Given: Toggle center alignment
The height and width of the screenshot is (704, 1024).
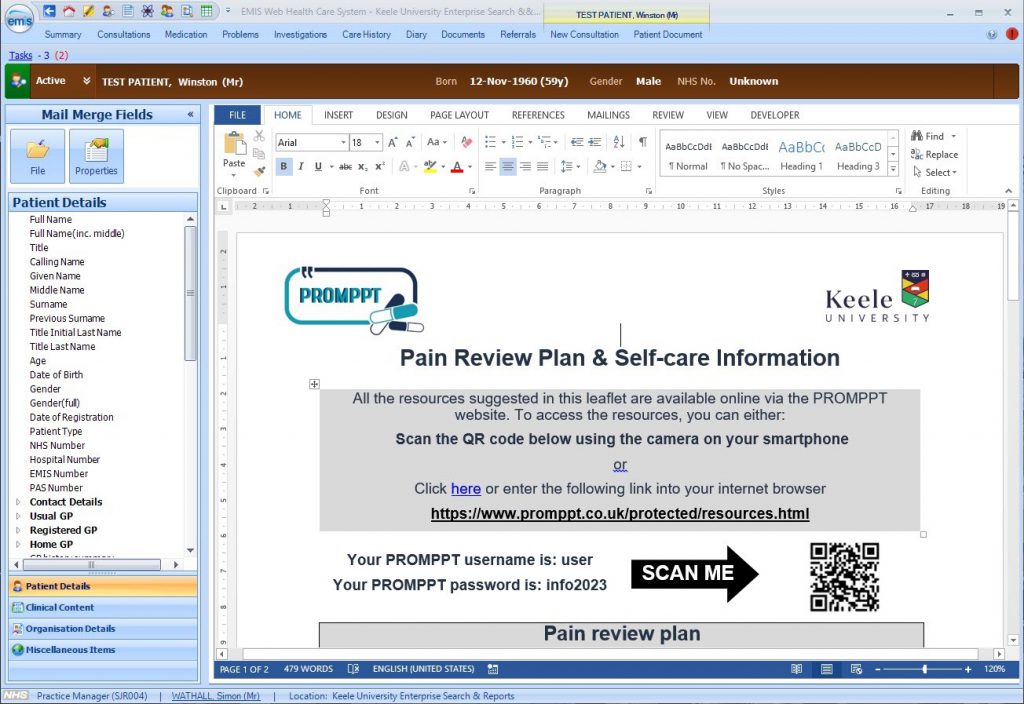Looking at the screenshot, I should tap(507, 167).
